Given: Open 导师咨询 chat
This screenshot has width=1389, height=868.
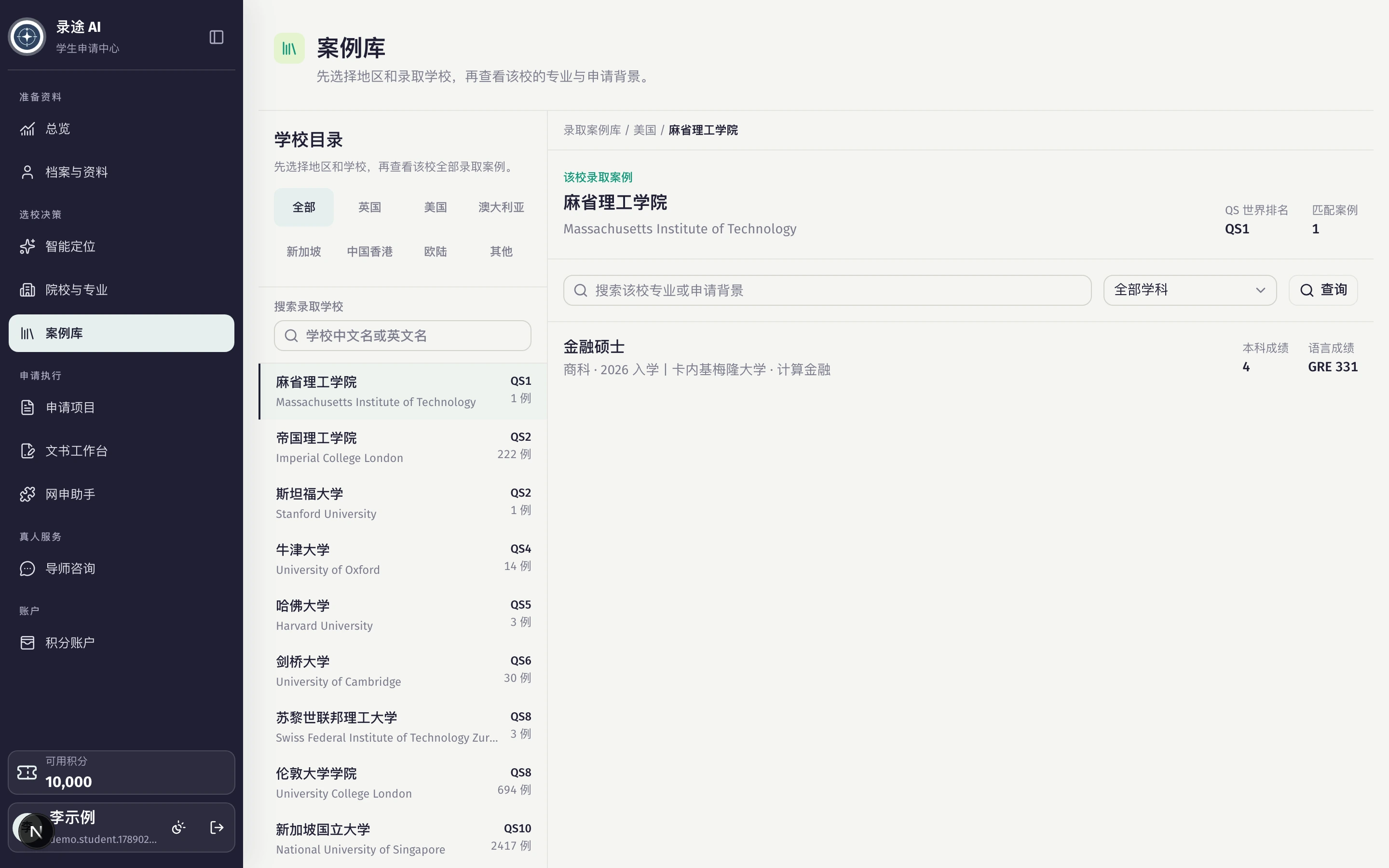Looking at the screenshot, I should [x=121, y=569].
